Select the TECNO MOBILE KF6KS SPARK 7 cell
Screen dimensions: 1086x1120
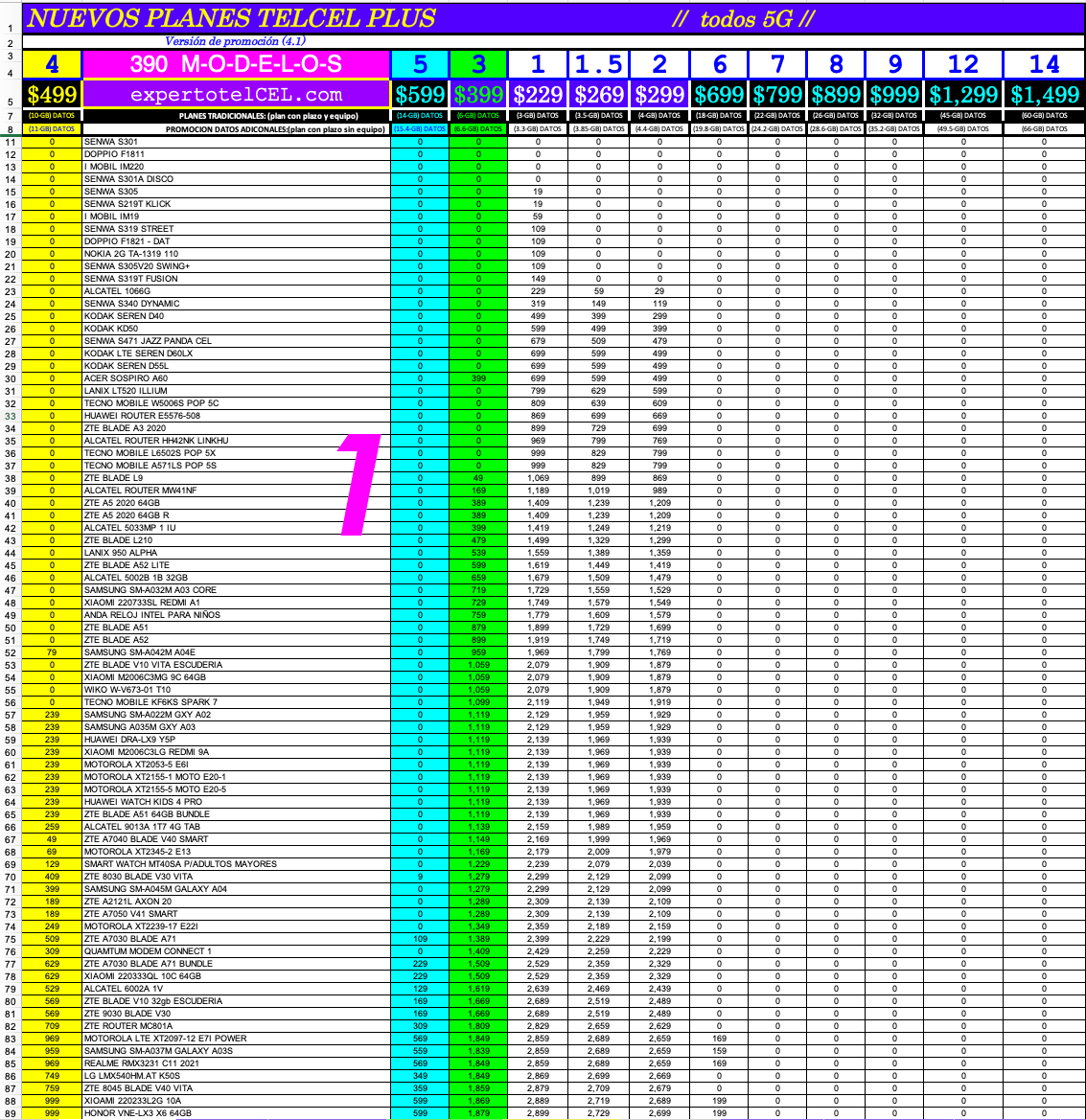[x=236, y=702]
